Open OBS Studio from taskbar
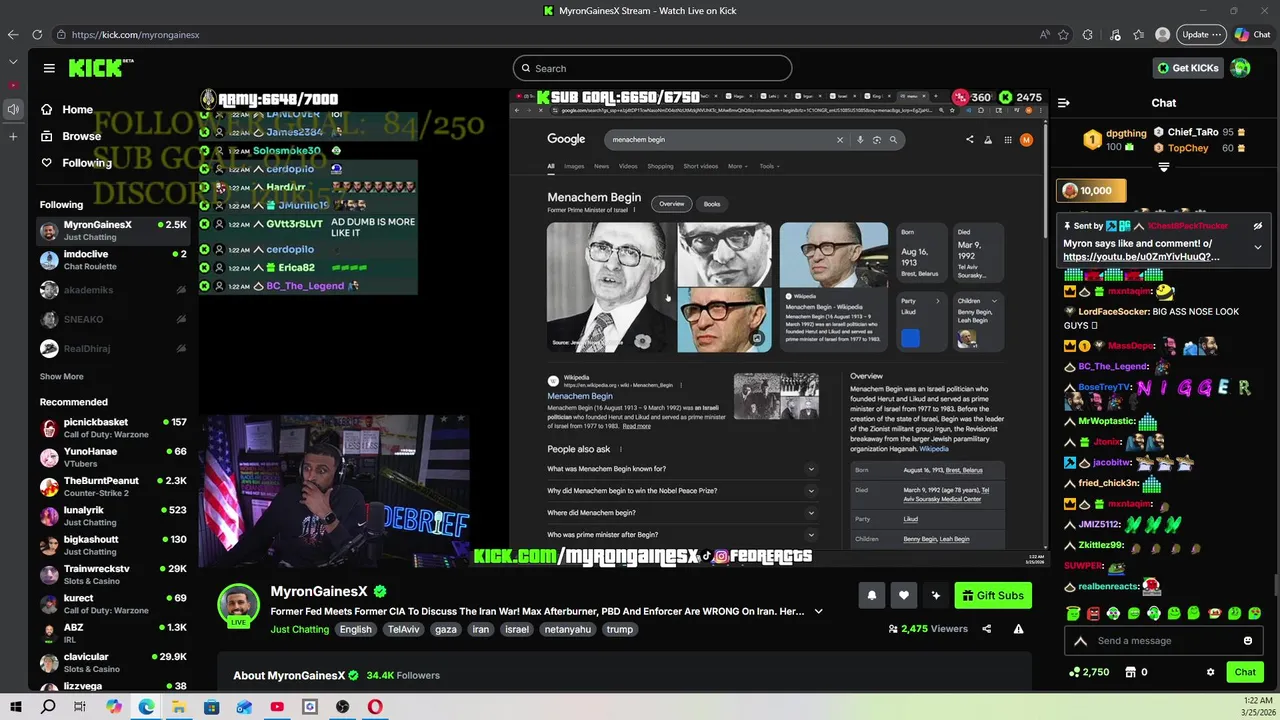1280x720 pixels. coord(342,707)
